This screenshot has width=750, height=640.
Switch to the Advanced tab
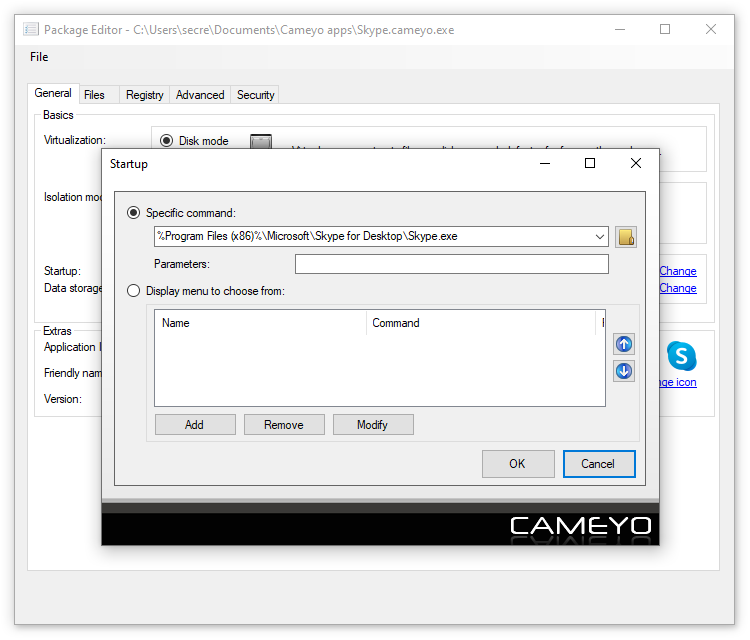pyautogui.click(x=200, y=95)
